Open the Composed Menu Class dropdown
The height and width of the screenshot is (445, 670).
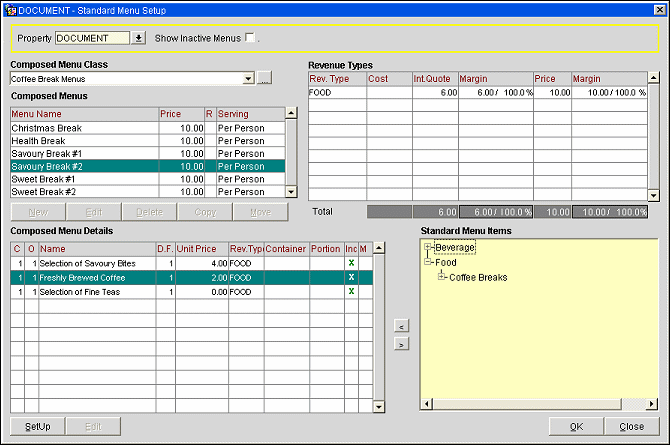pos(248,78)
